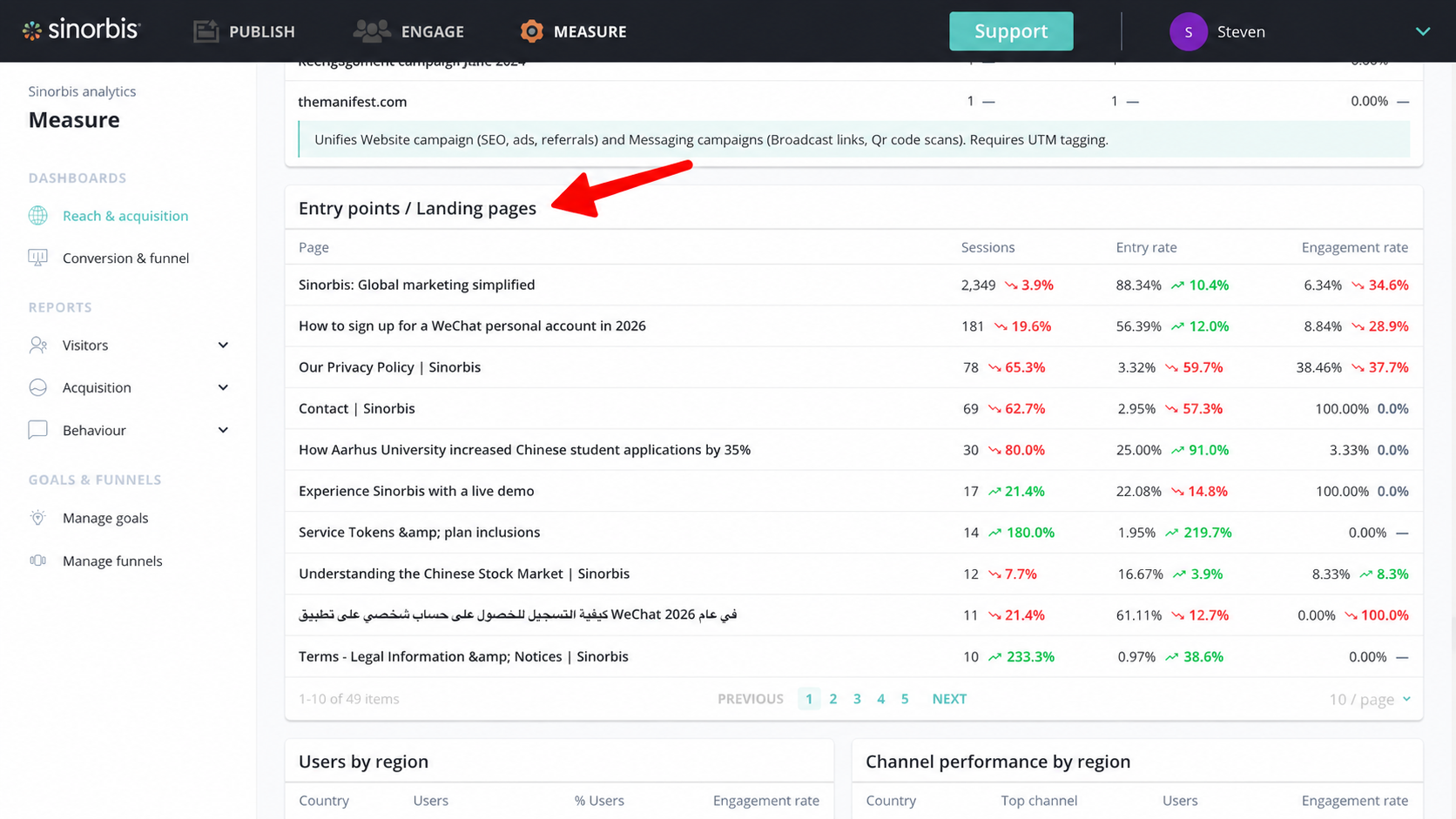Click Users header in Channel performance table

[1180, 801]
